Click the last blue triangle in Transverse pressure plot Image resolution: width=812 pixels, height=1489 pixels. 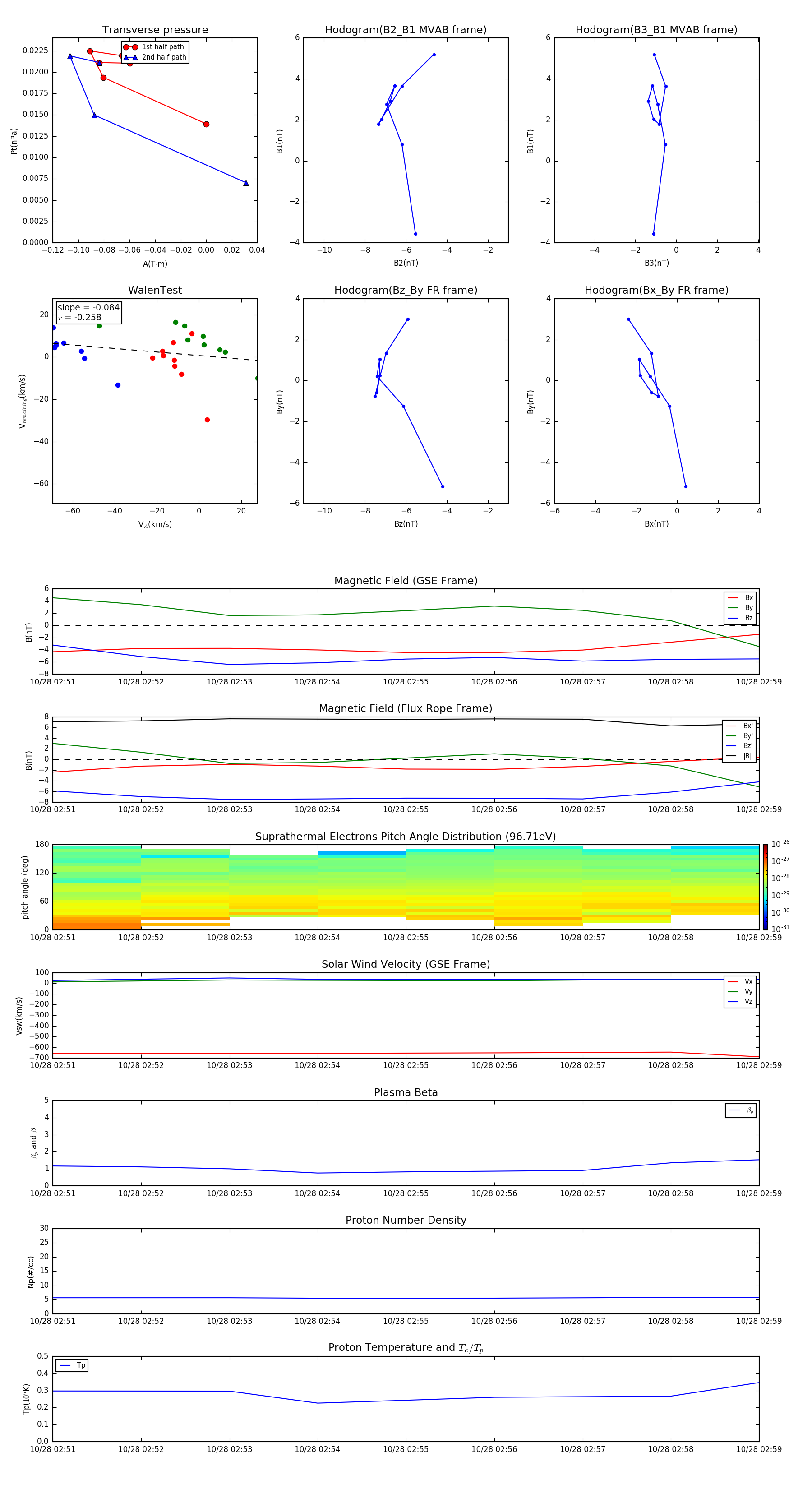[246, 183]
